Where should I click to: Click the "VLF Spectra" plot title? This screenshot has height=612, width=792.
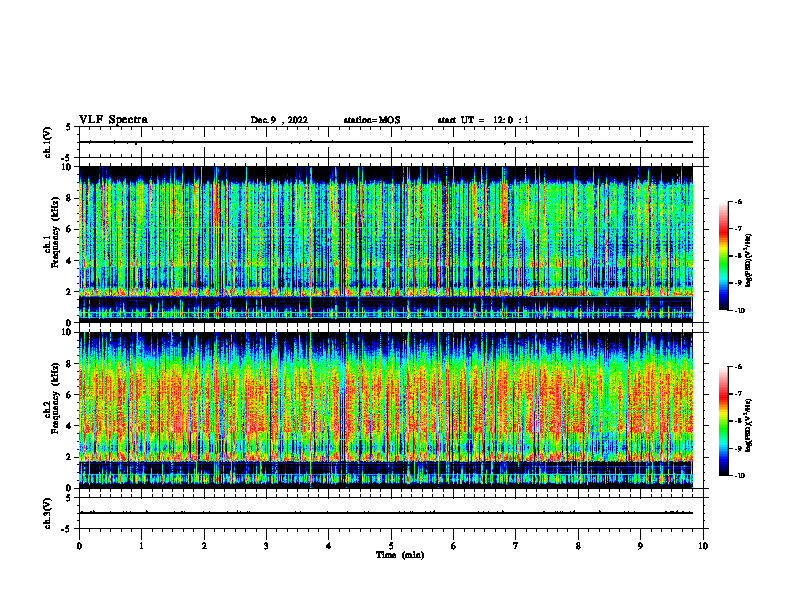click(x=113, y=120)
